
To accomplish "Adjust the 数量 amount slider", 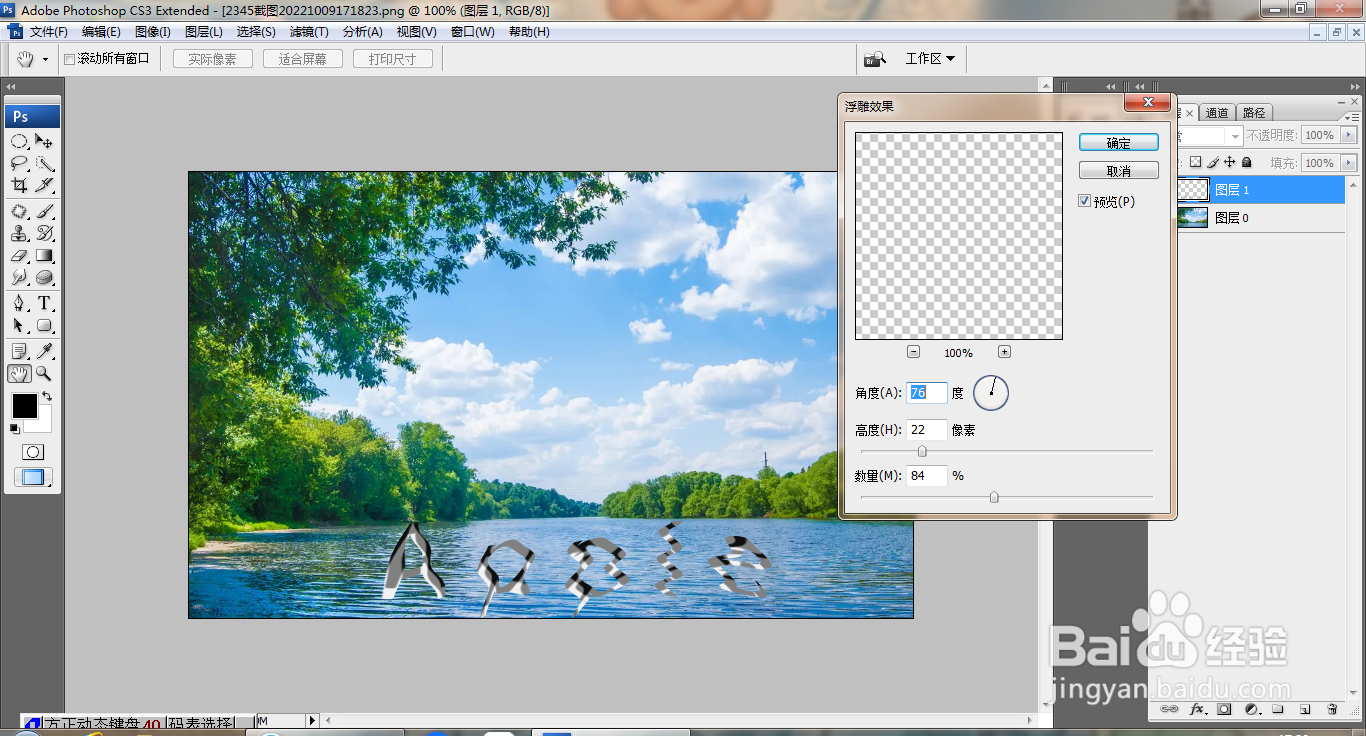I will pyautogui.click(x=994, y=496).
